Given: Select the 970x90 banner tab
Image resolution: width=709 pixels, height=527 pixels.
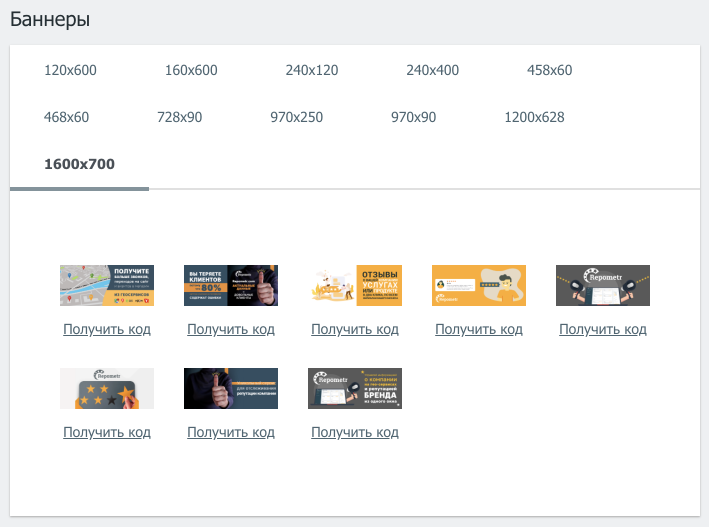Looking at the screenshot, I should tap(413, 117).
